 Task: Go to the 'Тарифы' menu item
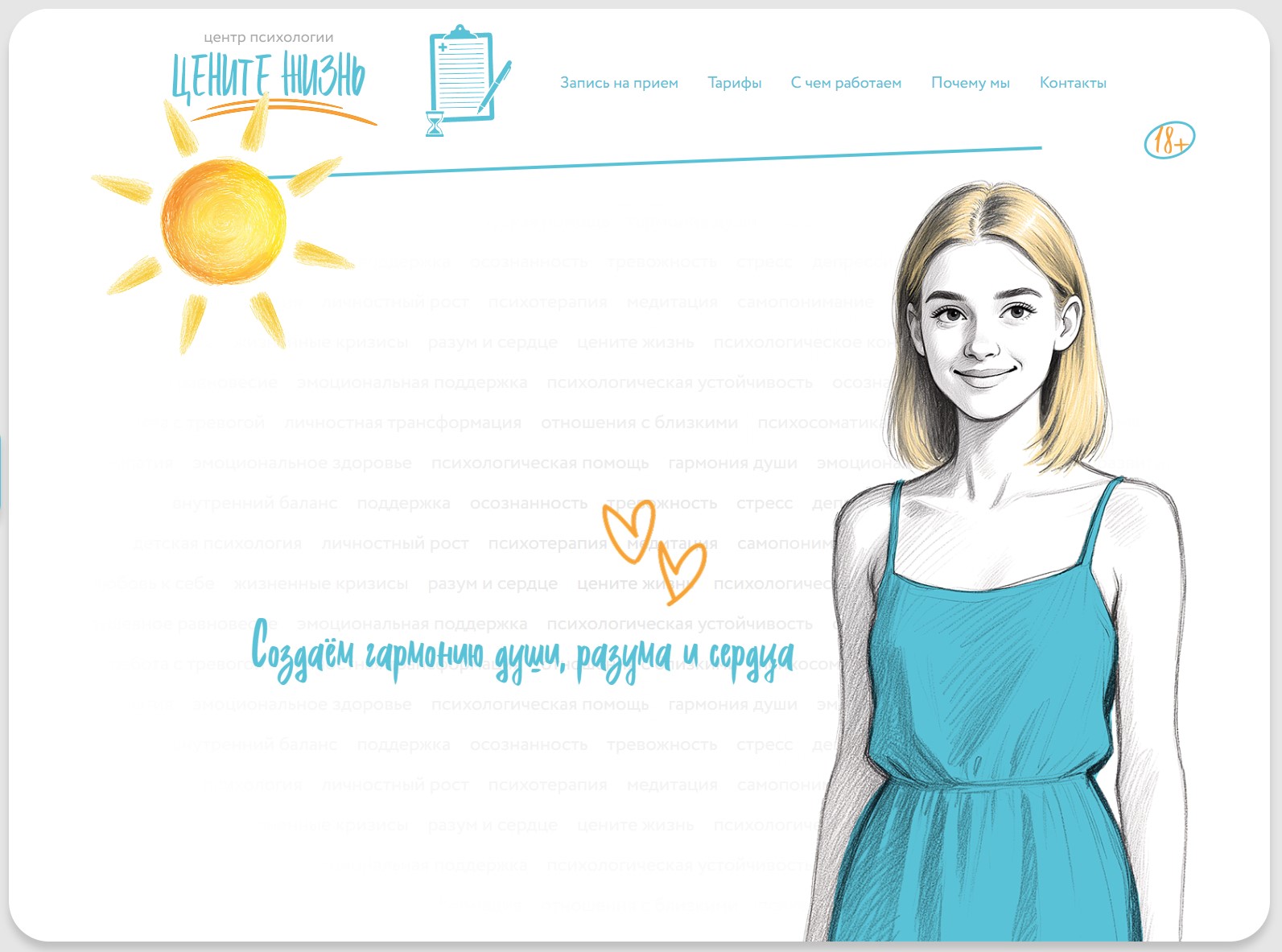[734, 83]
